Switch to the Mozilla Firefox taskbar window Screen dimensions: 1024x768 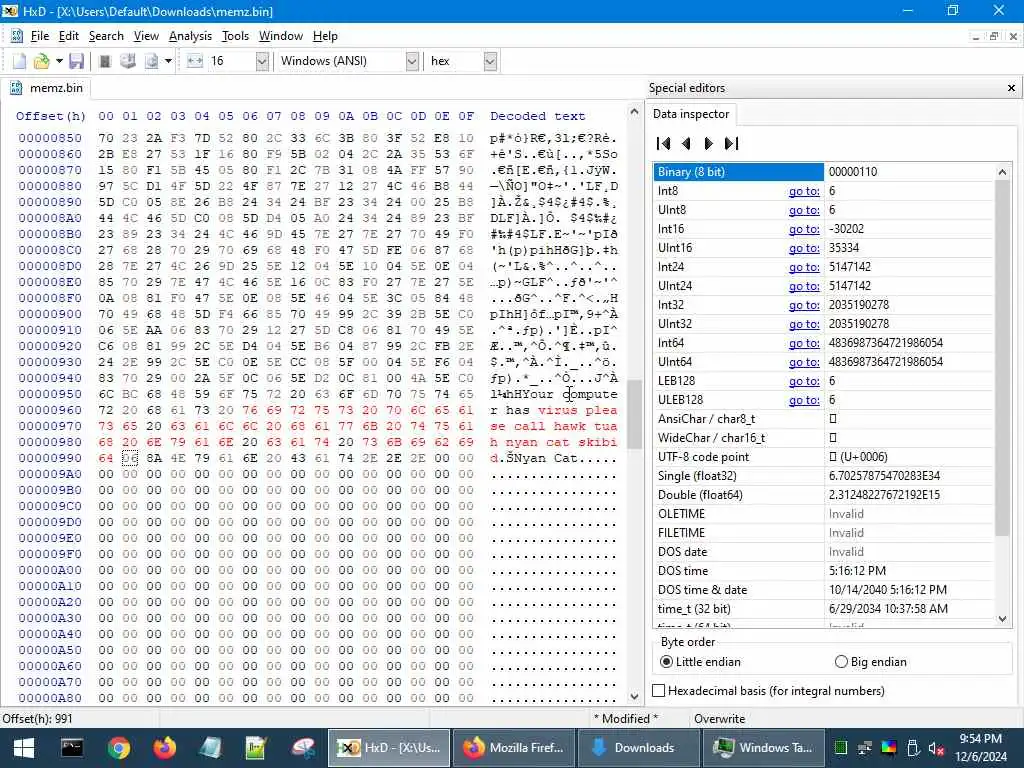click(x=513, y=748)
